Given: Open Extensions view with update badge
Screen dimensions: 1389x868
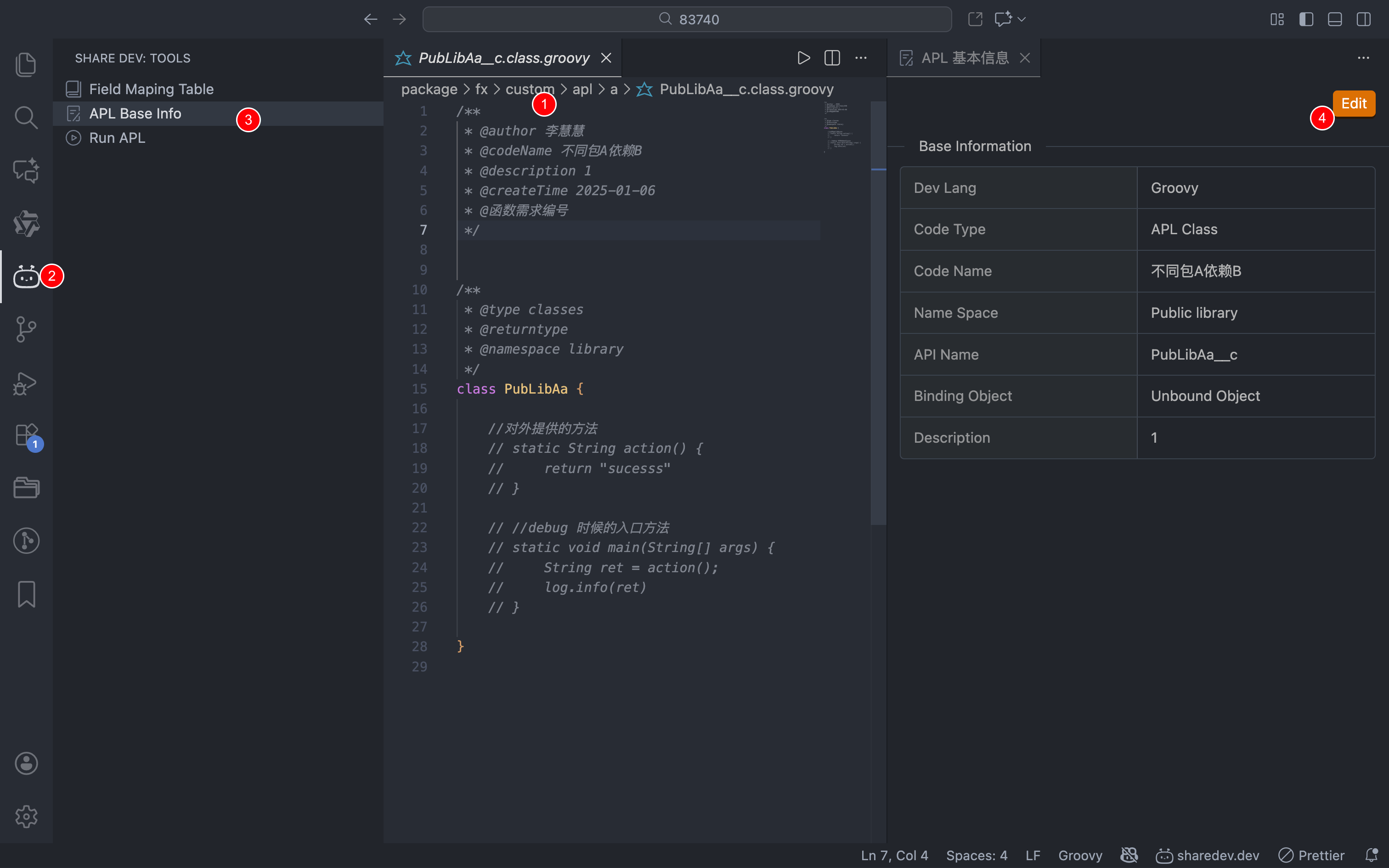Looking at the screenshot, I should coord(26,435).
